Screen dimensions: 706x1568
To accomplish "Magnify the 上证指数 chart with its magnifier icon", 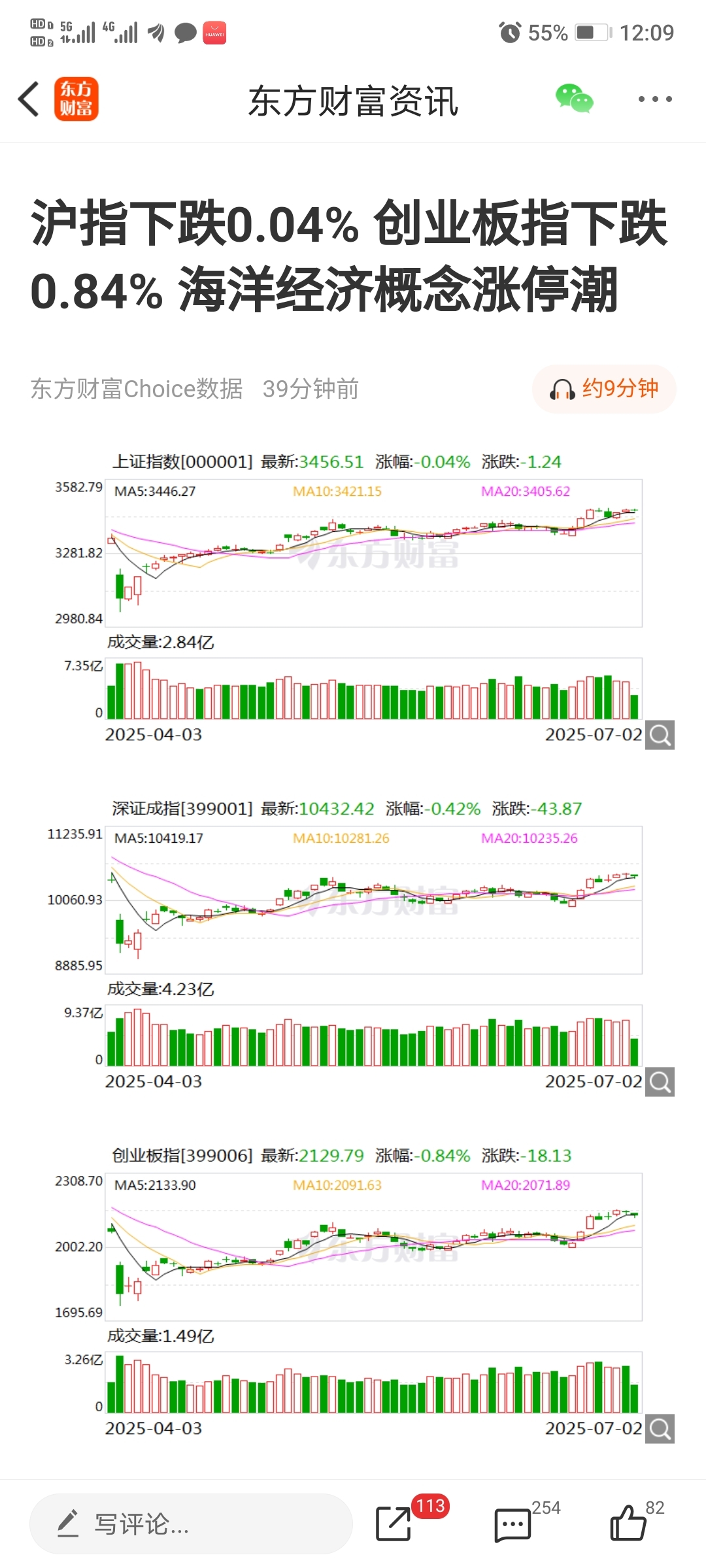I will 660,735.
